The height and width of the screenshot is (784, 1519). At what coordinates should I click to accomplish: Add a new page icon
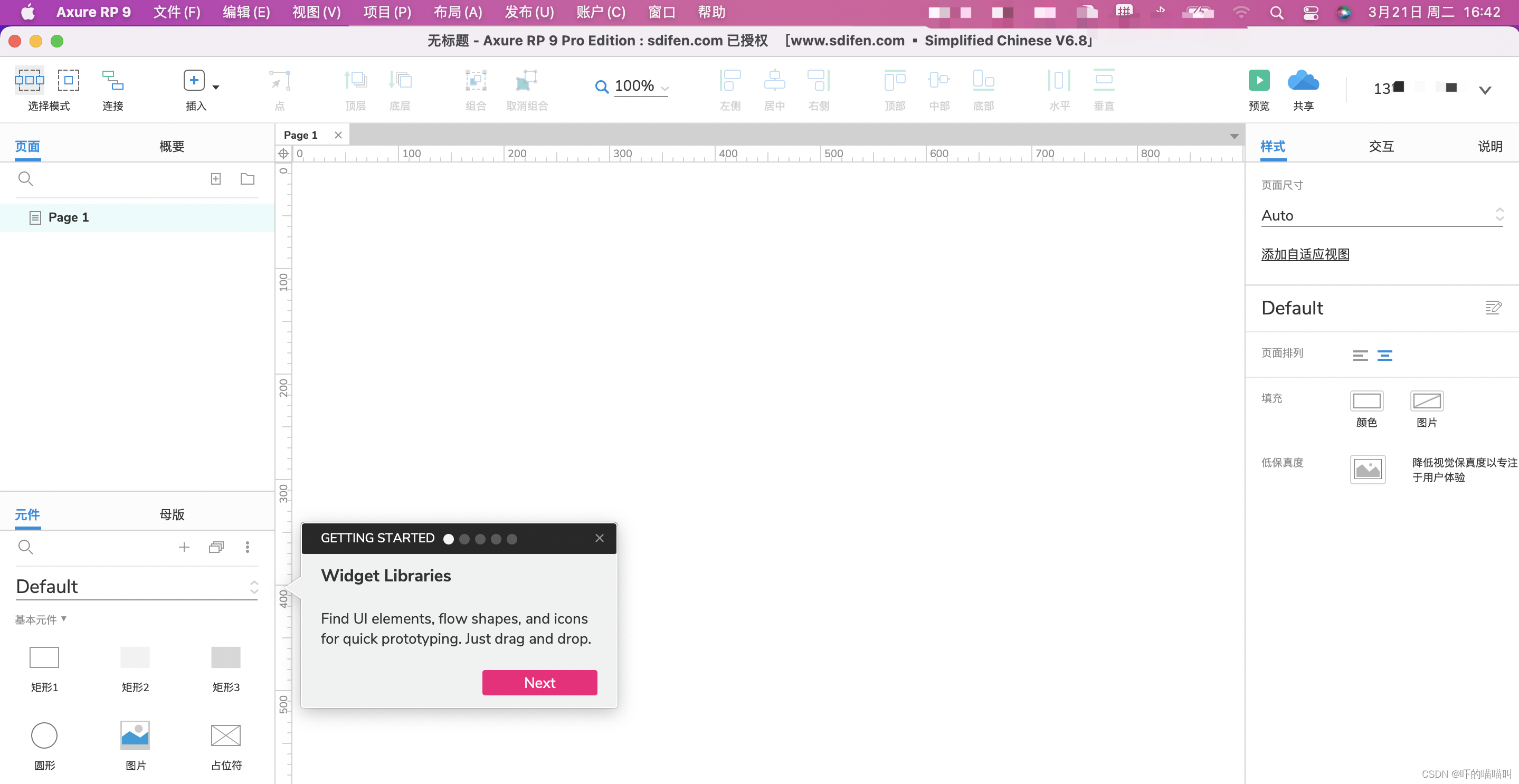pos(216,179)
